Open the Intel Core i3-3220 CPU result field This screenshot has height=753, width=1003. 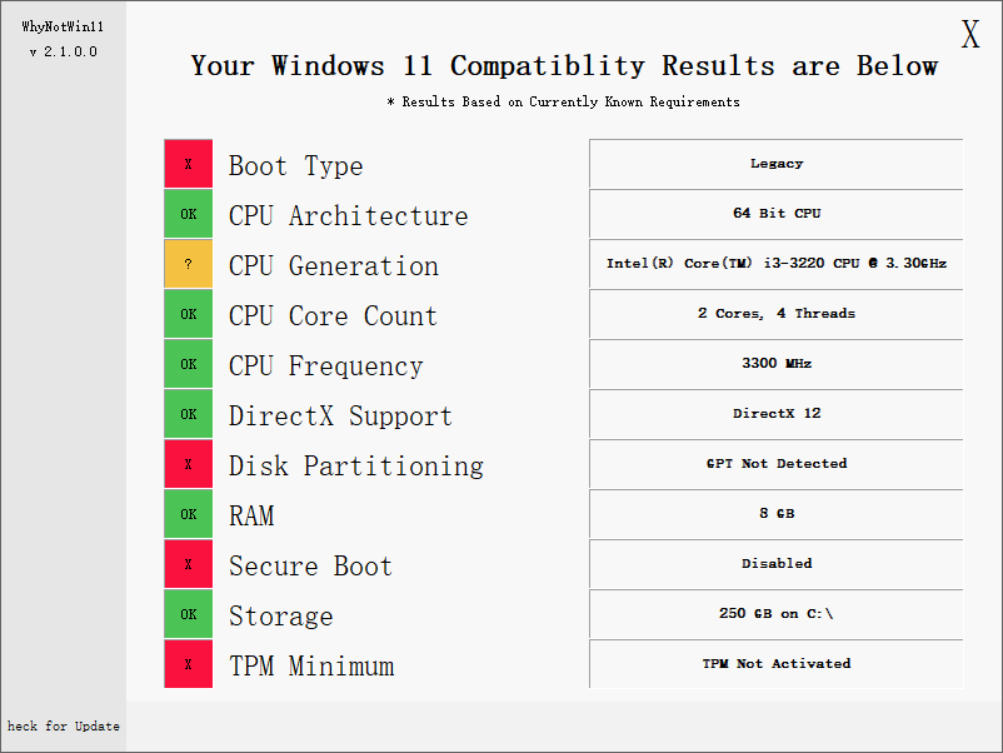coord(776,264)
